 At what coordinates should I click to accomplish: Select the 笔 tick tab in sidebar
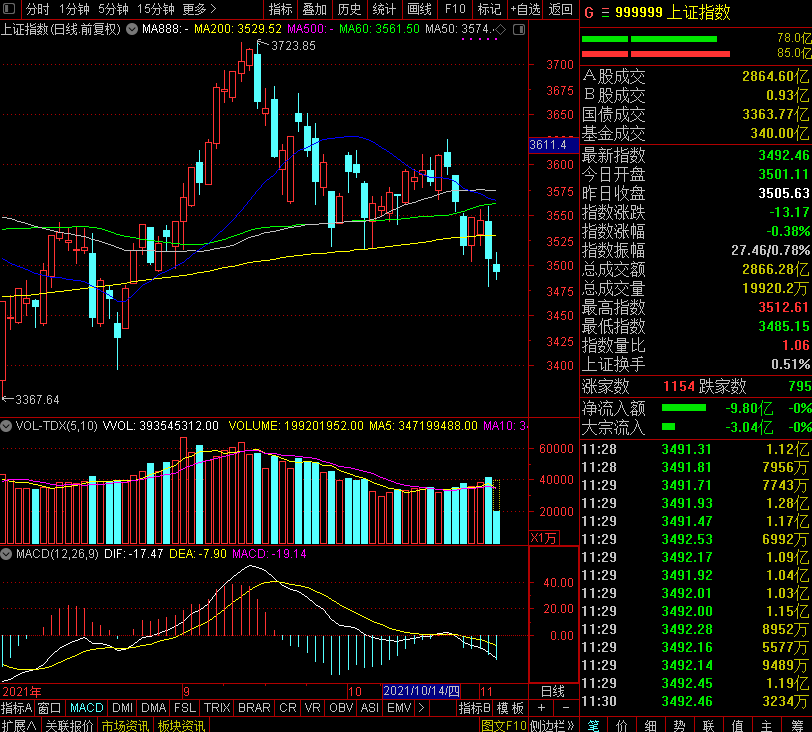coord(593,725)
